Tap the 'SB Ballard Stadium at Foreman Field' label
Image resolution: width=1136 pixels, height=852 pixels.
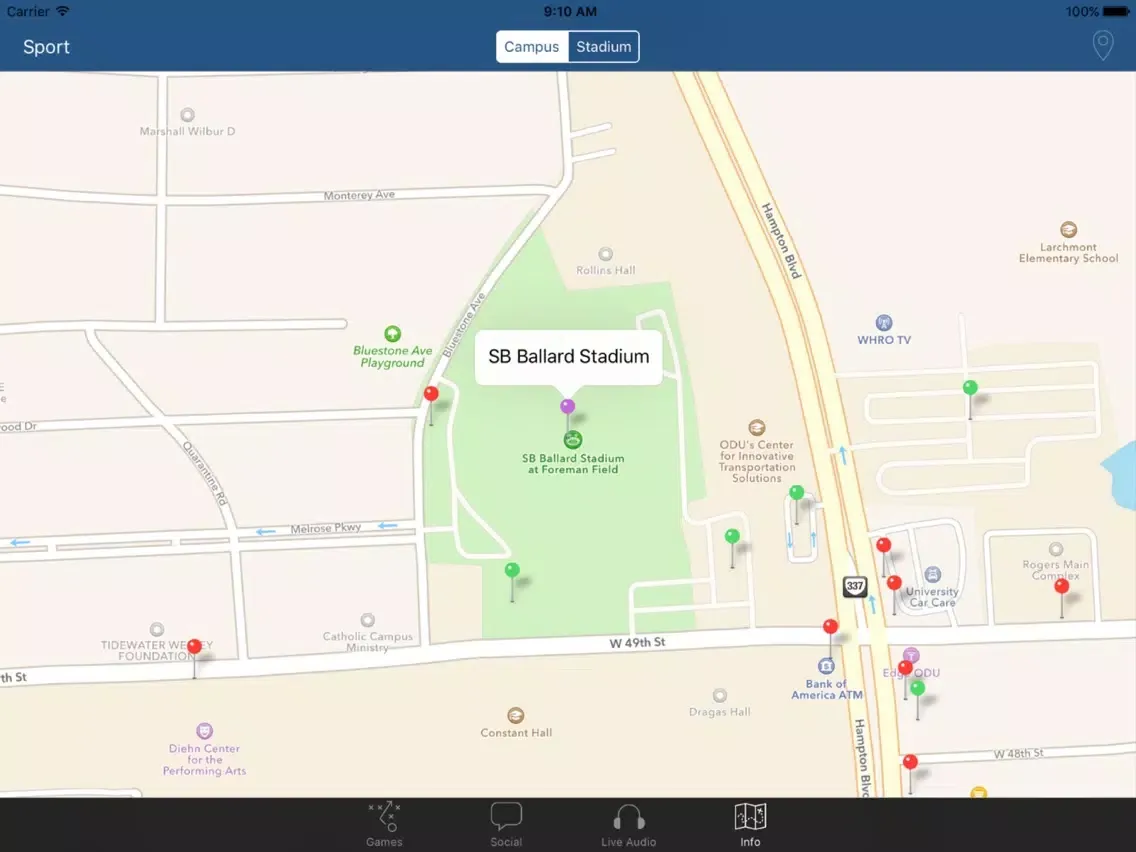573,464
